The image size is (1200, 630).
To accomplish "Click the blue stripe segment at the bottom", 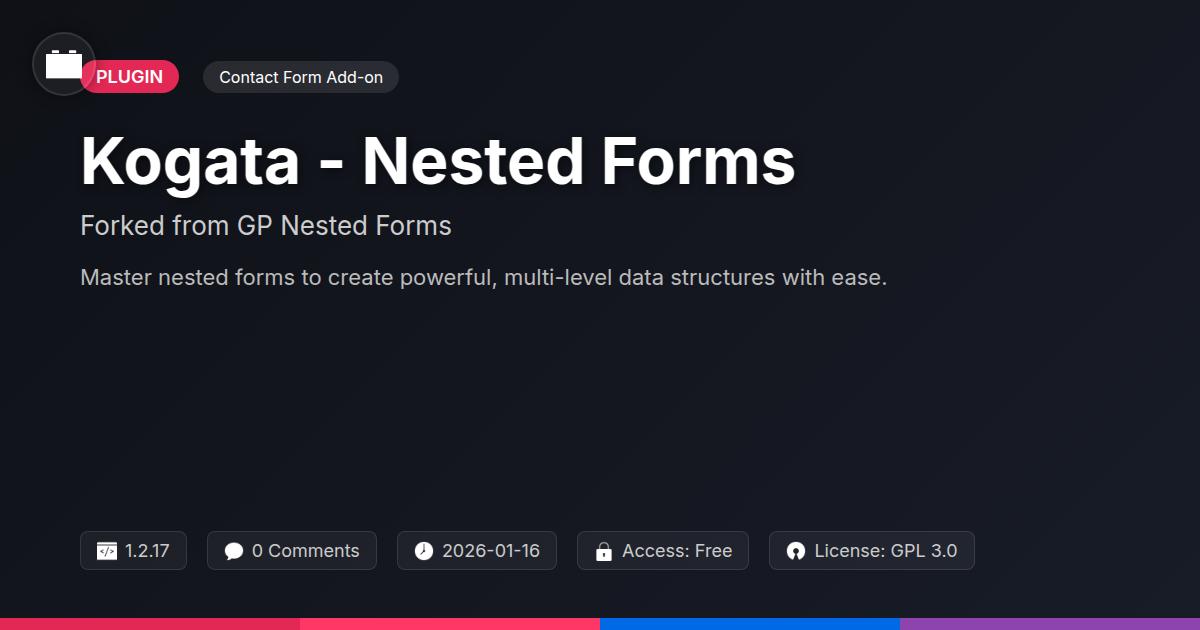I will coord(750,623).
